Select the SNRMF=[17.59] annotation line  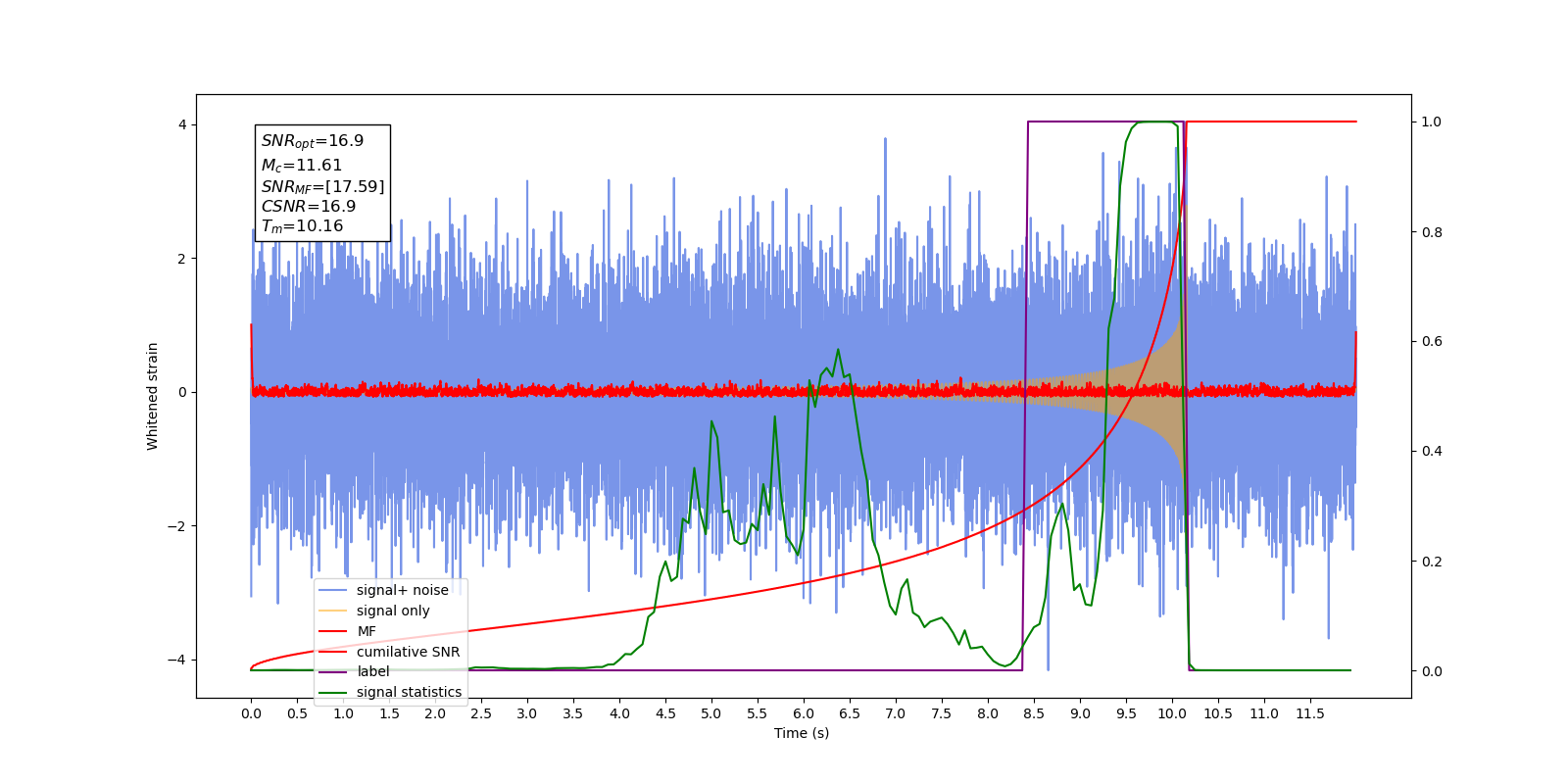click(322, 186)
